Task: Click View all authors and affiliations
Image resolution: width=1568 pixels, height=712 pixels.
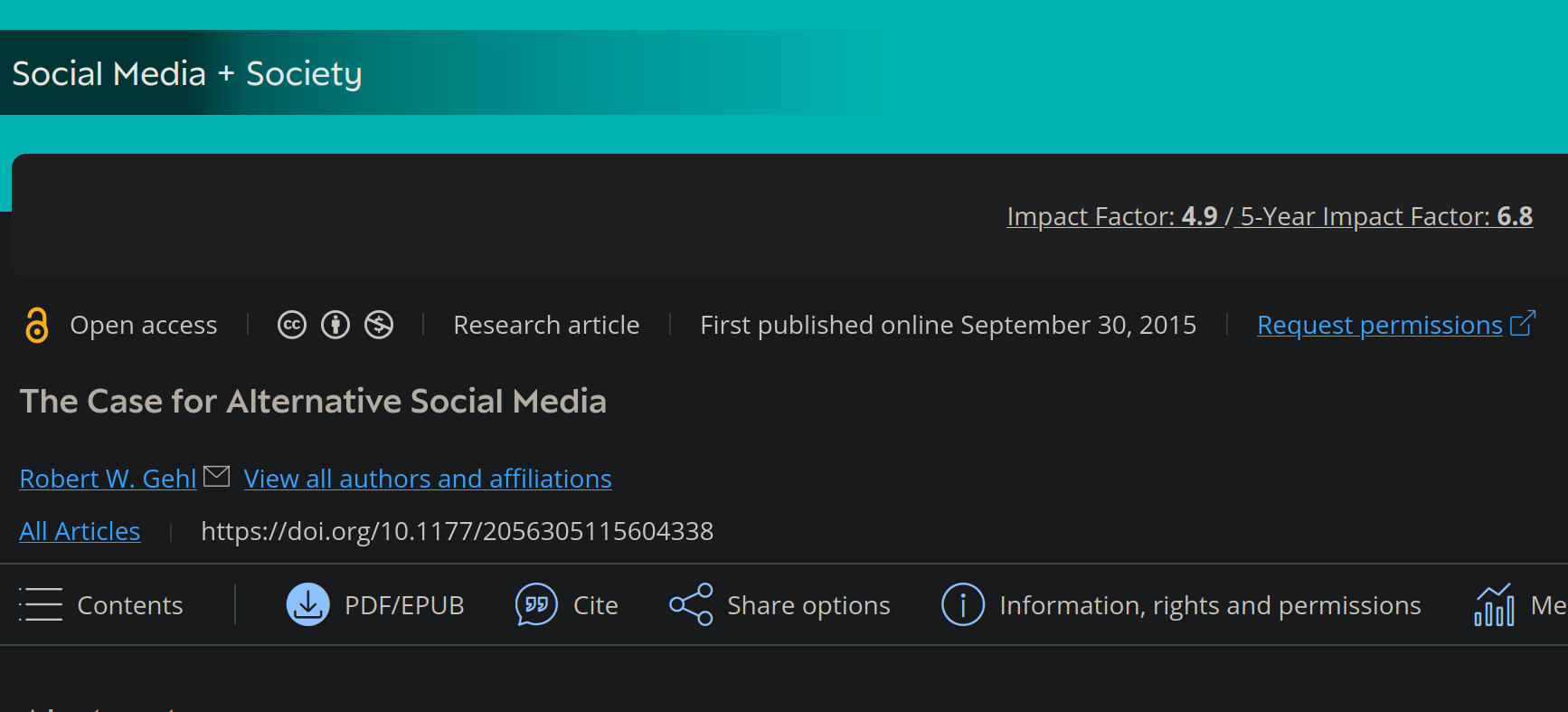Action: point(428,479)
